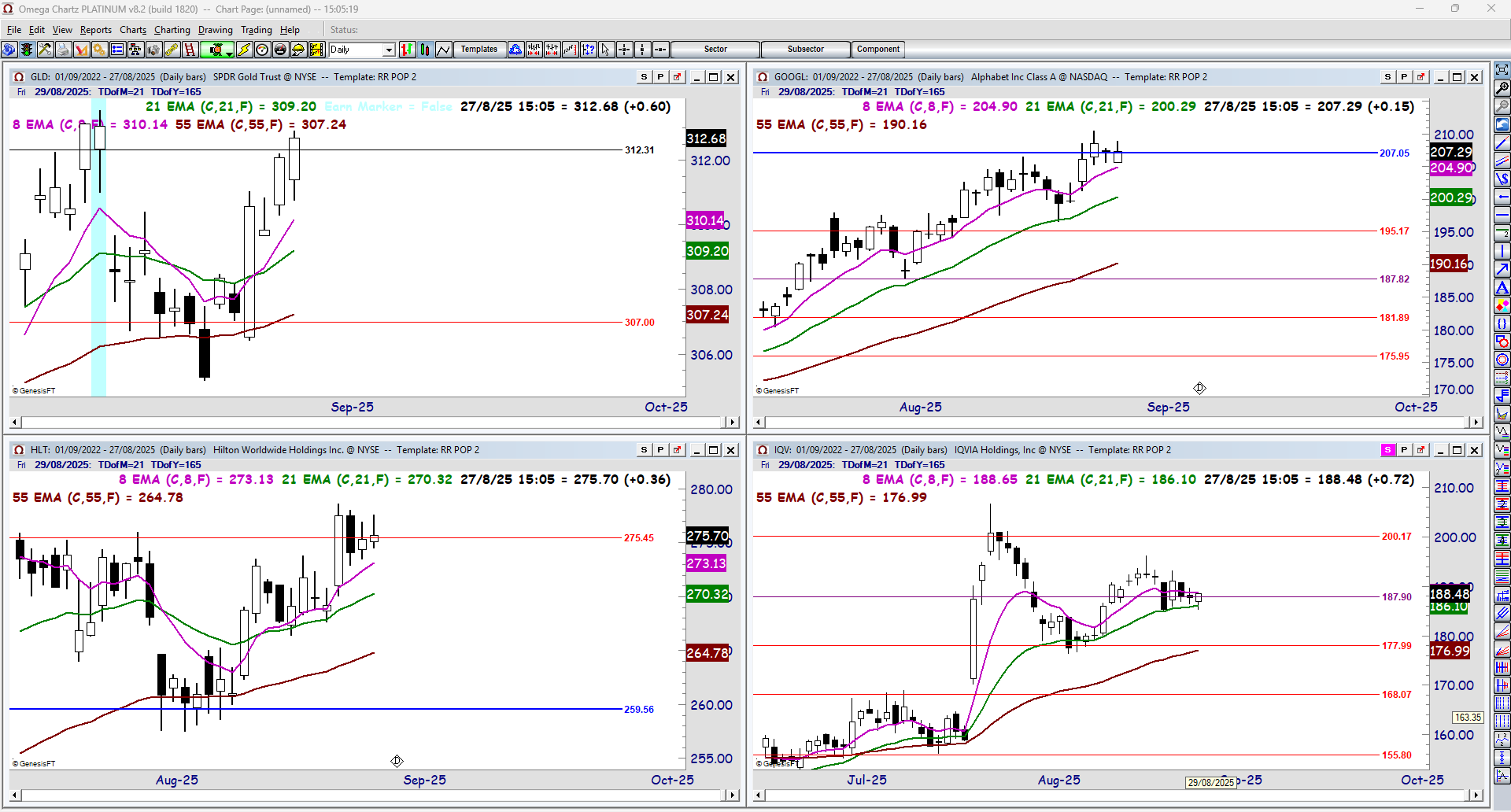Toggle the S button on the GLD chart
The image size is (1511, 812).
pos(644,77)
